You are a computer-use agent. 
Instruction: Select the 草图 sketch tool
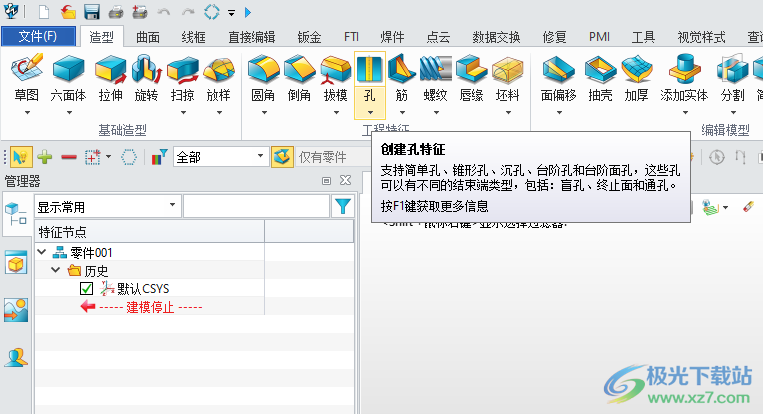pos(27,78)
